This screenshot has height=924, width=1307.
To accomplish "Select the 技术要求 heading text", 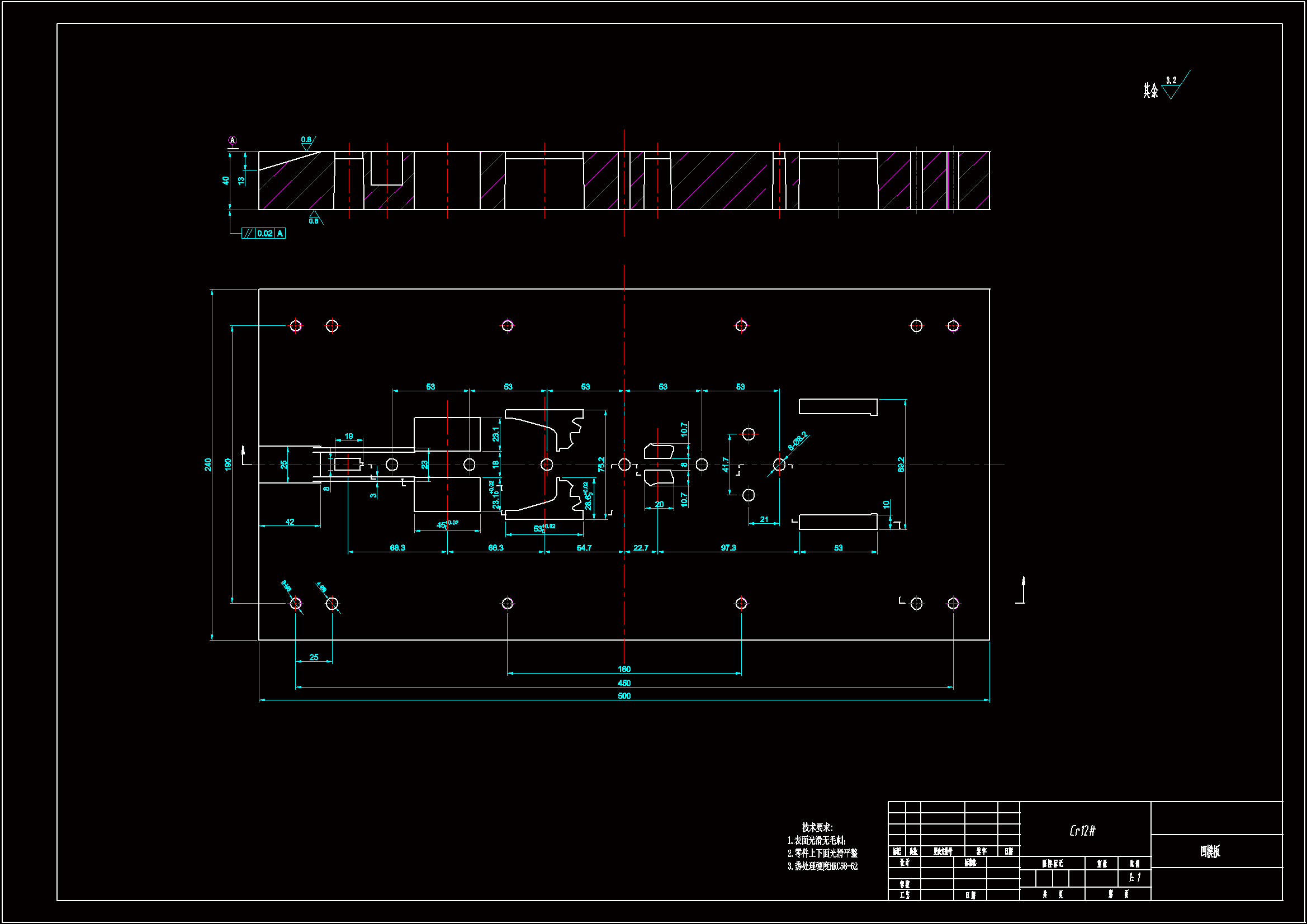I will coord(817,827).
